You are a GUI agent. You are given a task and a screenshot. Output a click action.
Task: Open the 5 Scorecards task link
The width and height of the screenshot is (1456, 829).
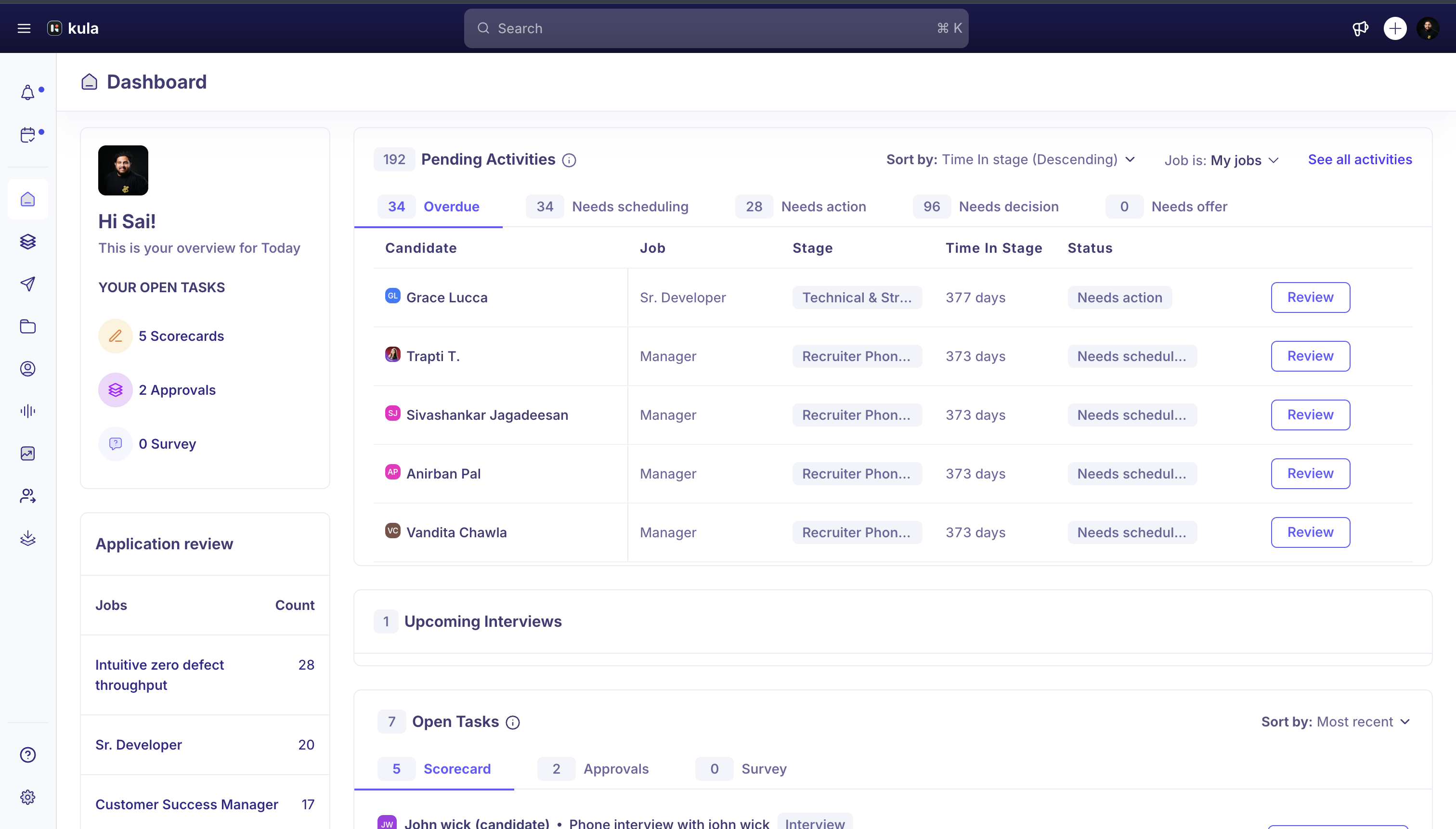[x=181, y=336]
